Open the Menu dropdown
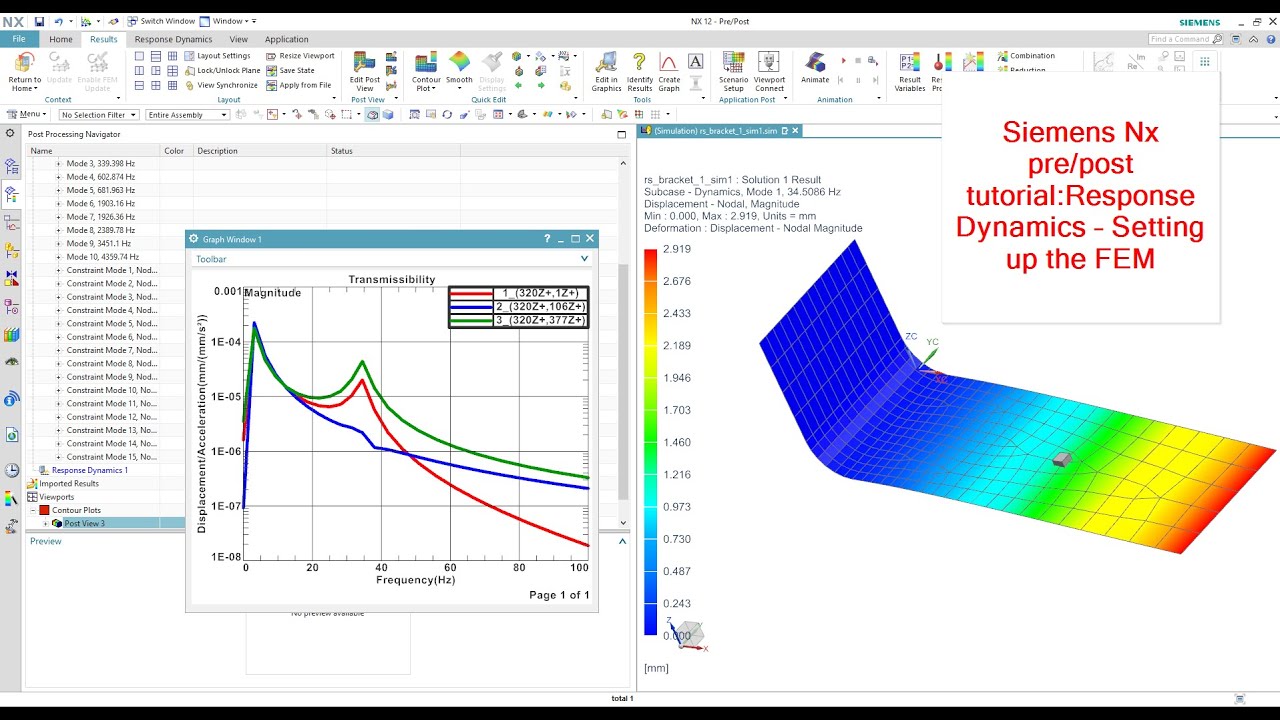1280x720 pixels. 26,115
